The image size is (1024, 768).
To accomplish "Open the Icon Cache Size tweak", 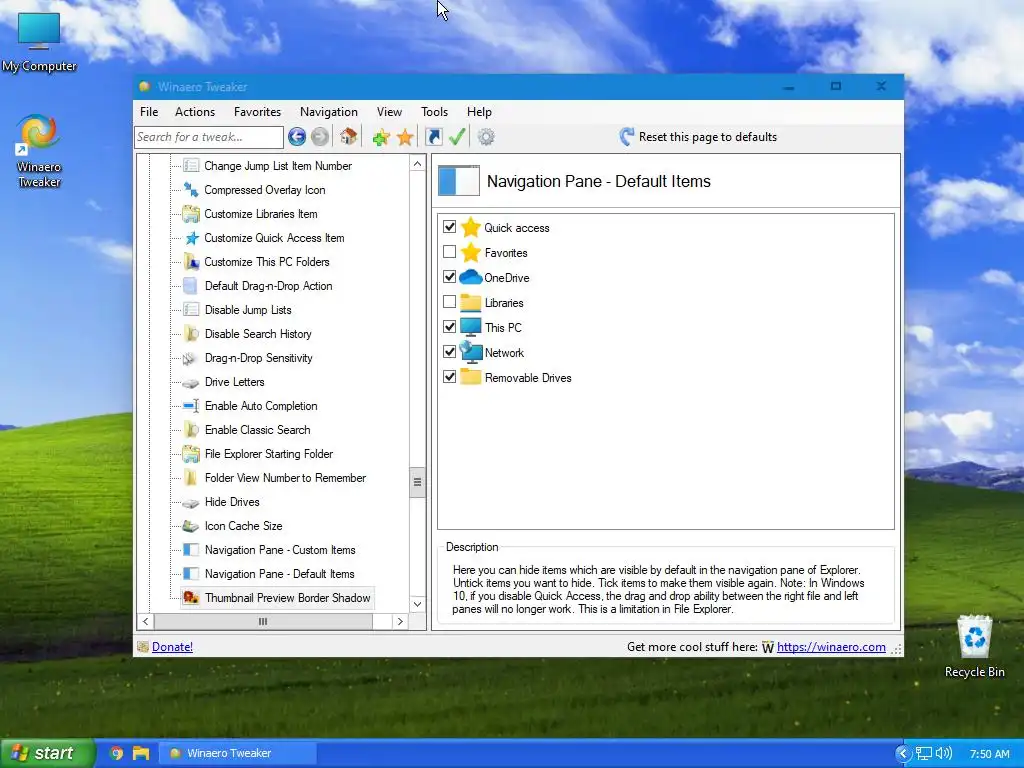I will tap(243, 526).
